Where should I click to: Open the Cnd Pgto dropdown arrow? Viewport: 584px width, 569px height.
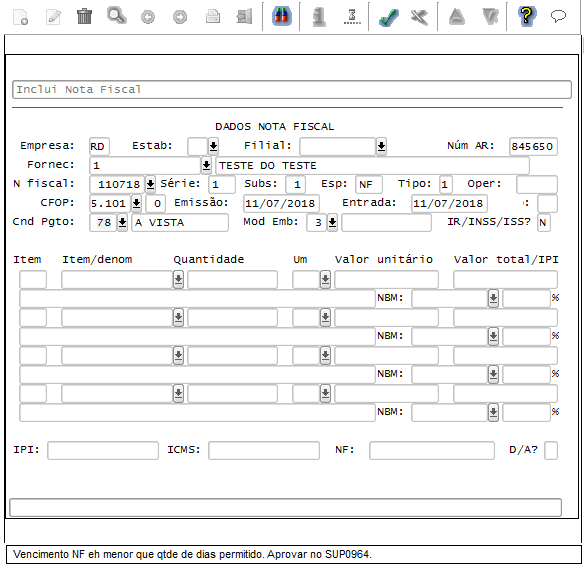(122, 222)
